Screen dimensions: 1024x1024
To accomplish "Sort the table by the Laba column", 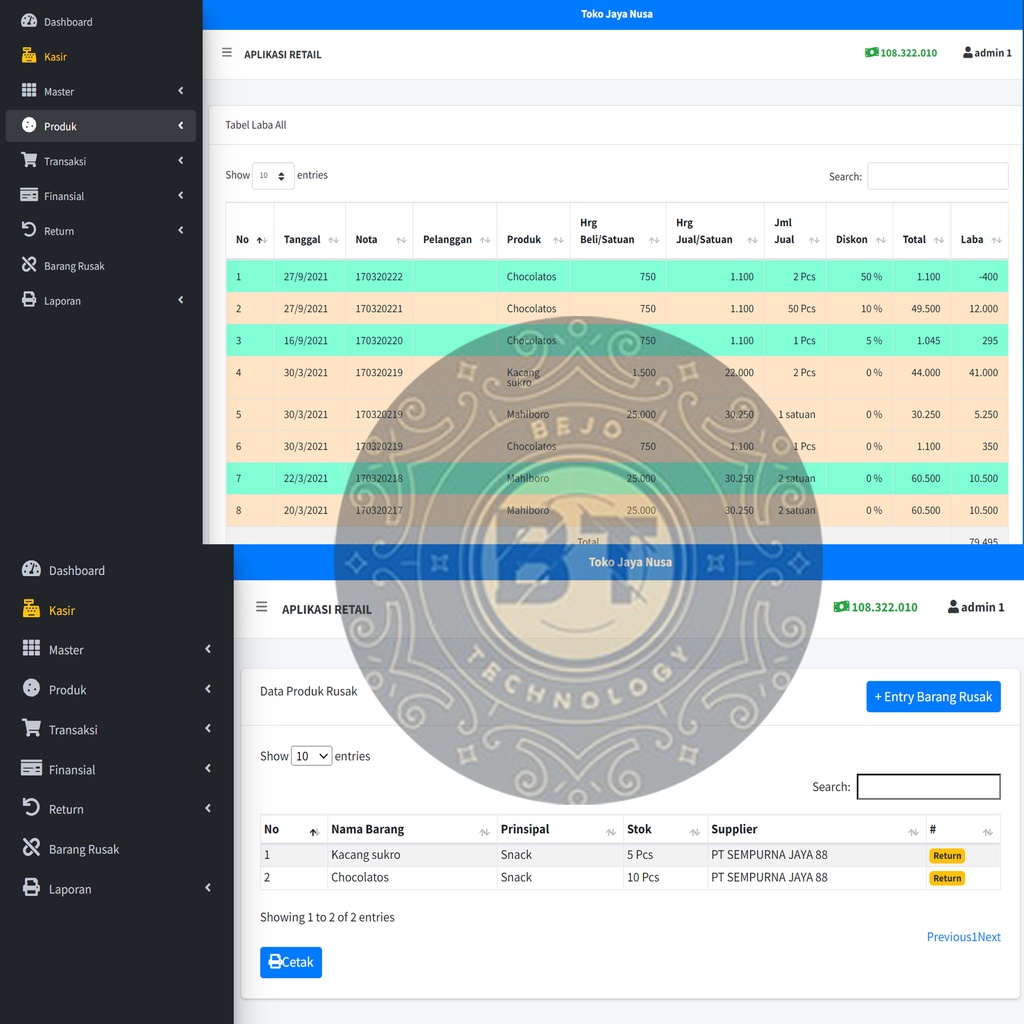I will point(979,240).
